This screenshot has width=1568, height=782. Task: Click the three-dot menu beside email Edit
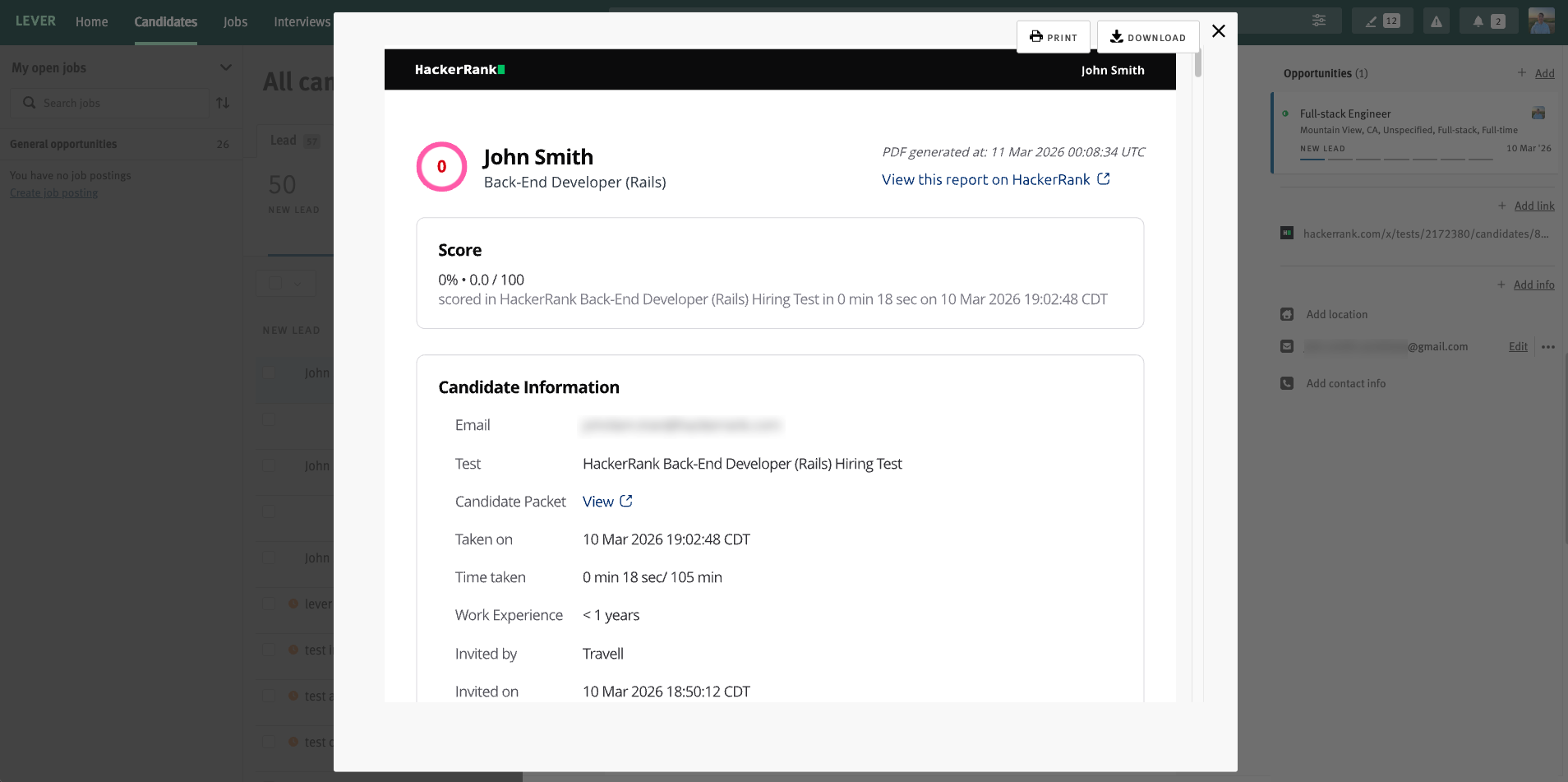pyautogui.click(x=1548, y=347)
